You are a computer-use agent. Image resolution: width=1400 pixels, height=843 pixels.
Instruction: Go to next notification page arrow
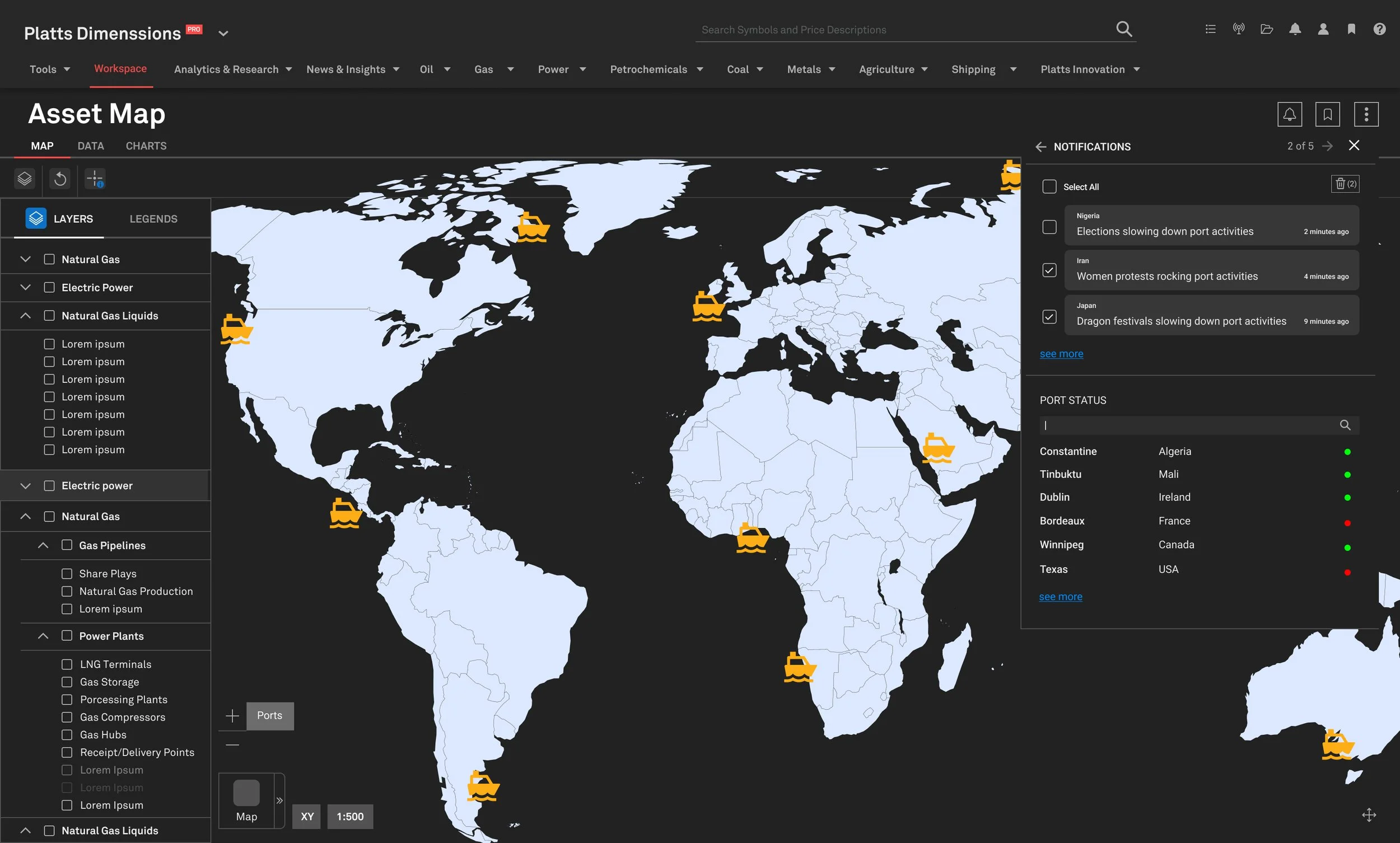1327,147
